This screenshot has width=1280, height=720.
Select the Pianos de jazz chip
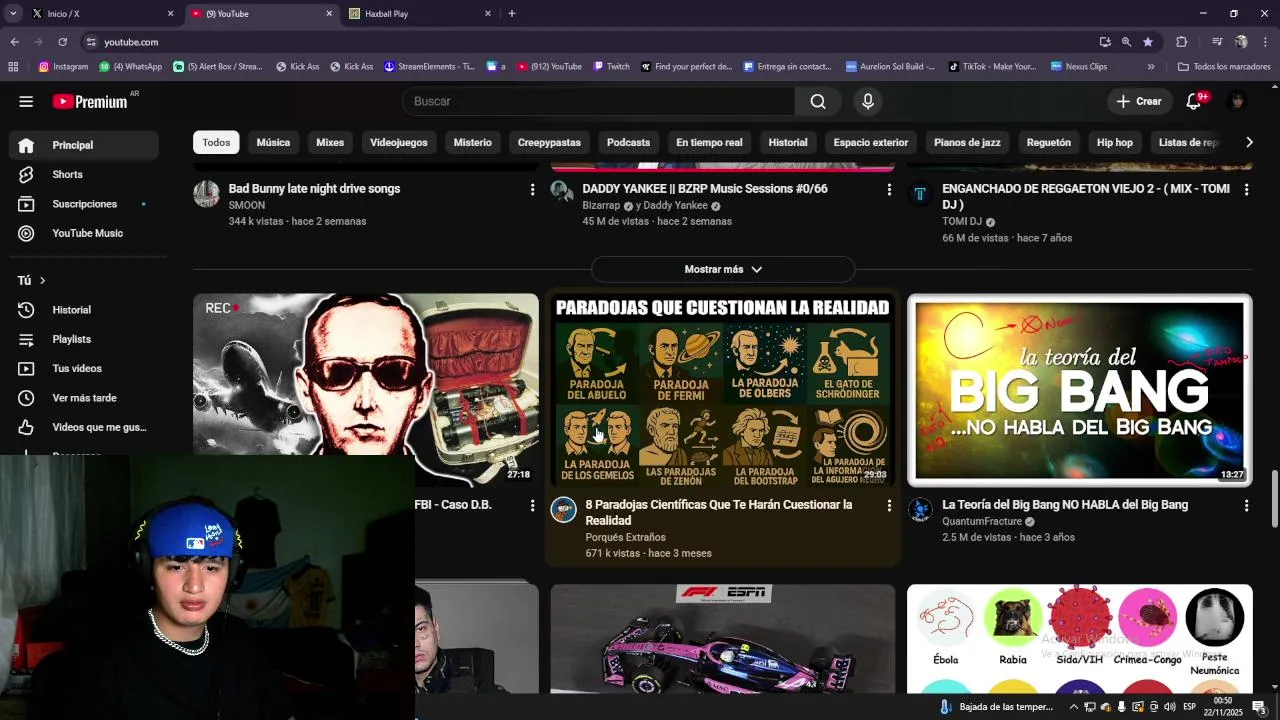[967, 142]
